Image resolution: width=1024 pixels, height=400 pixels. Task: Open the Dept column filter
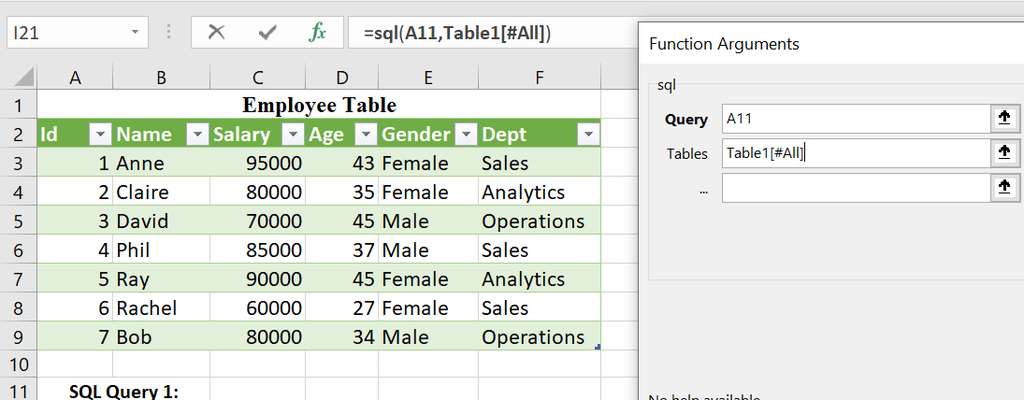(587, 135)
